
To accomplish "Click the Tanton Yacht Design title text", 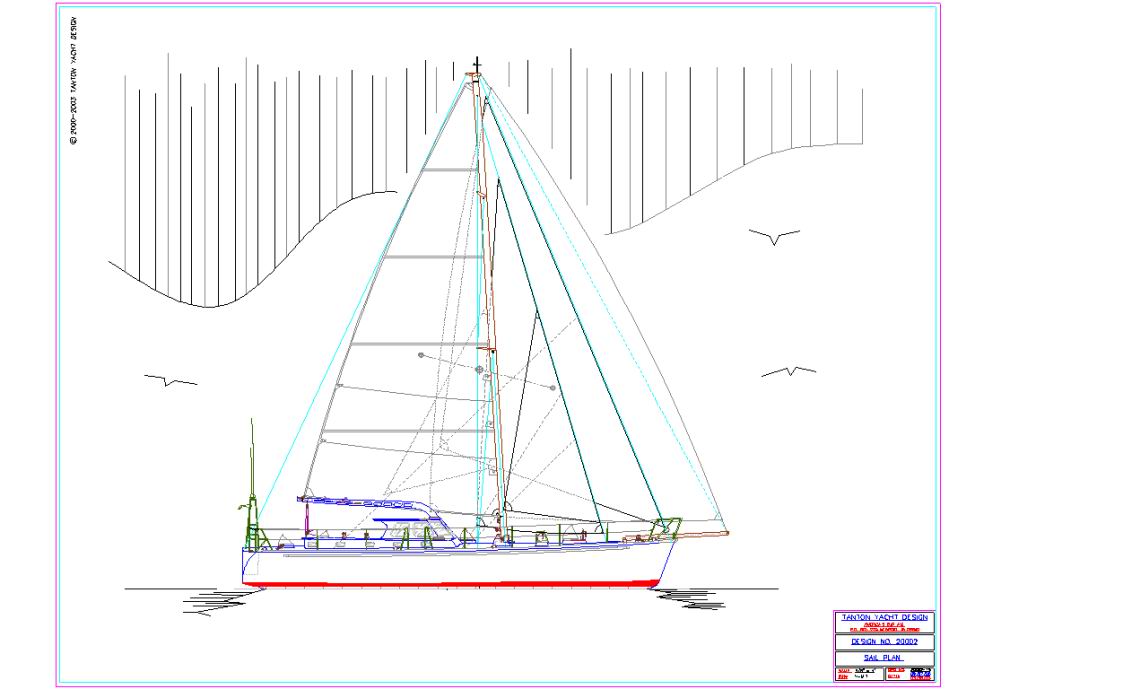I will (x=883, y=617).
